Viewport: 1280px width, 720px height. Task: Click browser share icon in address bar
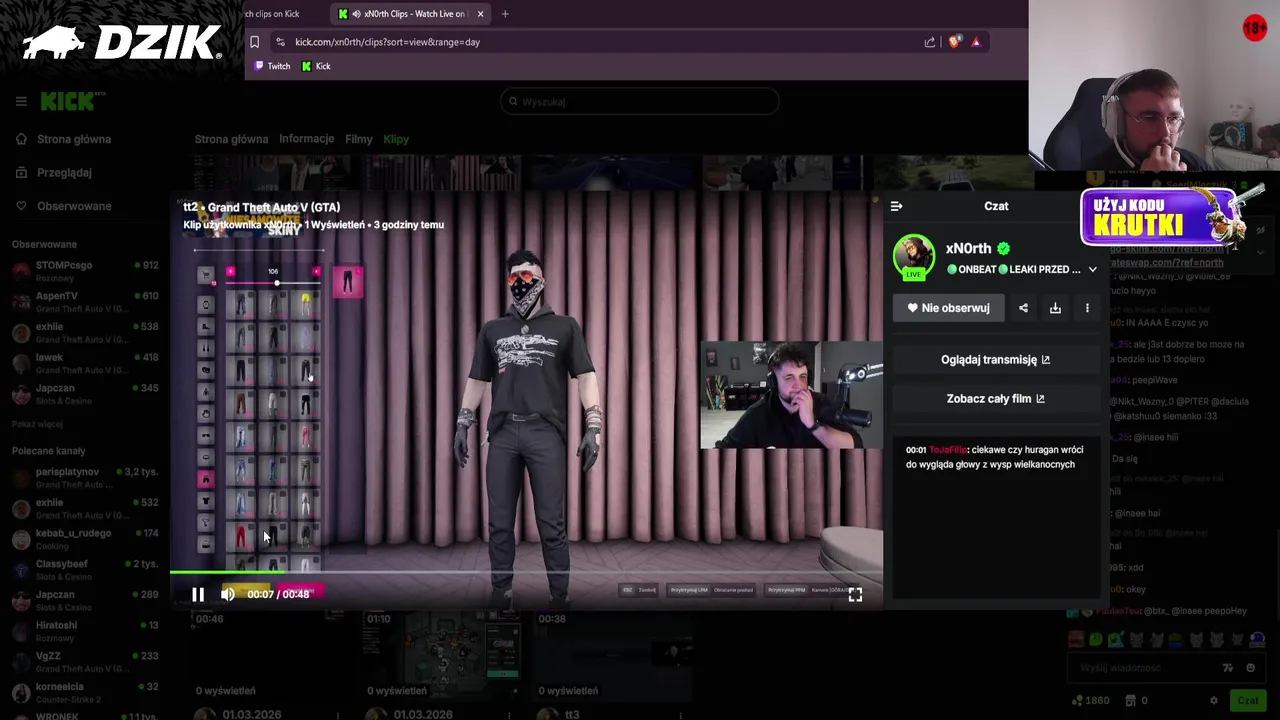tap(930, 42)
